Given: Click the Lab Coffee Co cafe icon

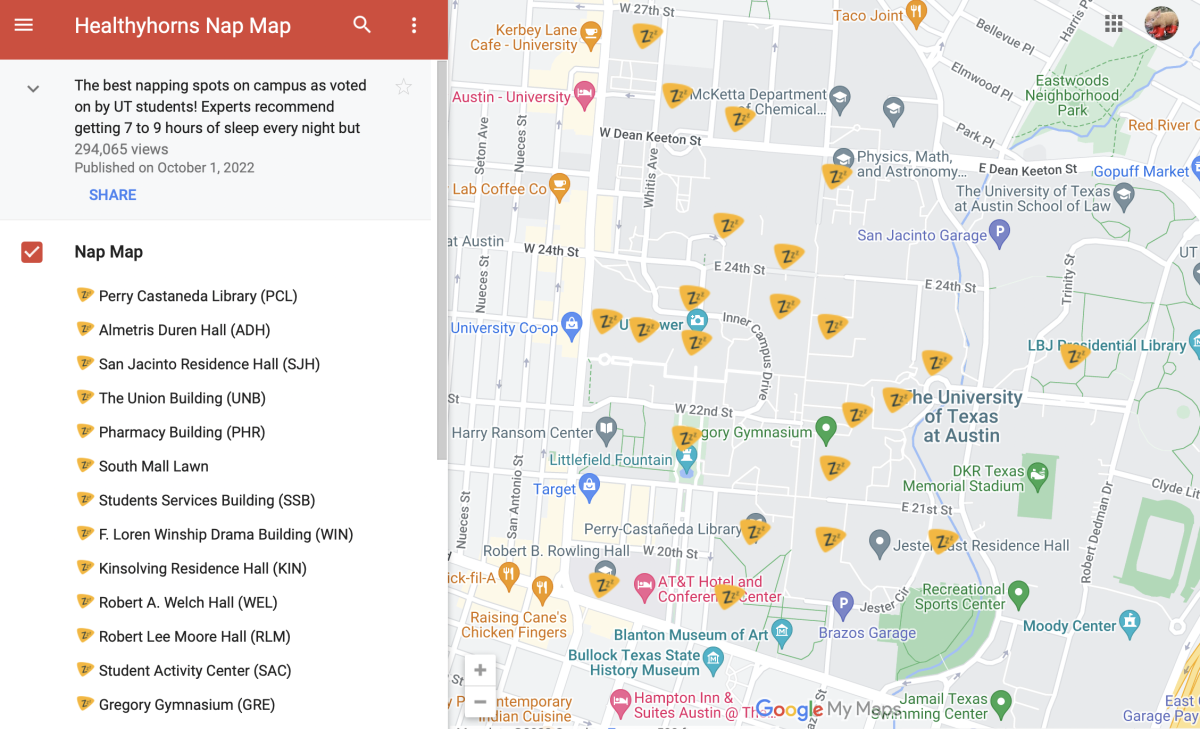Looking at the screenshot, I should coord(559,185).
